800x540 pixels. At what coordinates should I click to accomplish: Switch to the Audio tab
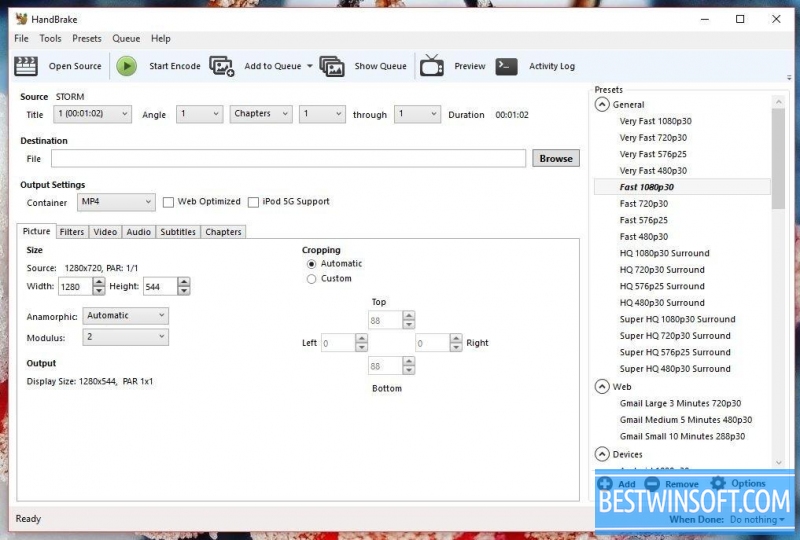[139, 232]
